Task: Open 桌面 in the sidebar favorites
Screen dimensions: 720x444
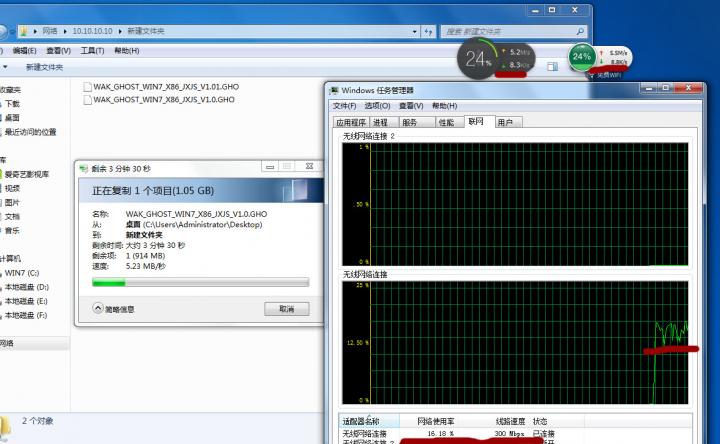Action: coord(12,118)
